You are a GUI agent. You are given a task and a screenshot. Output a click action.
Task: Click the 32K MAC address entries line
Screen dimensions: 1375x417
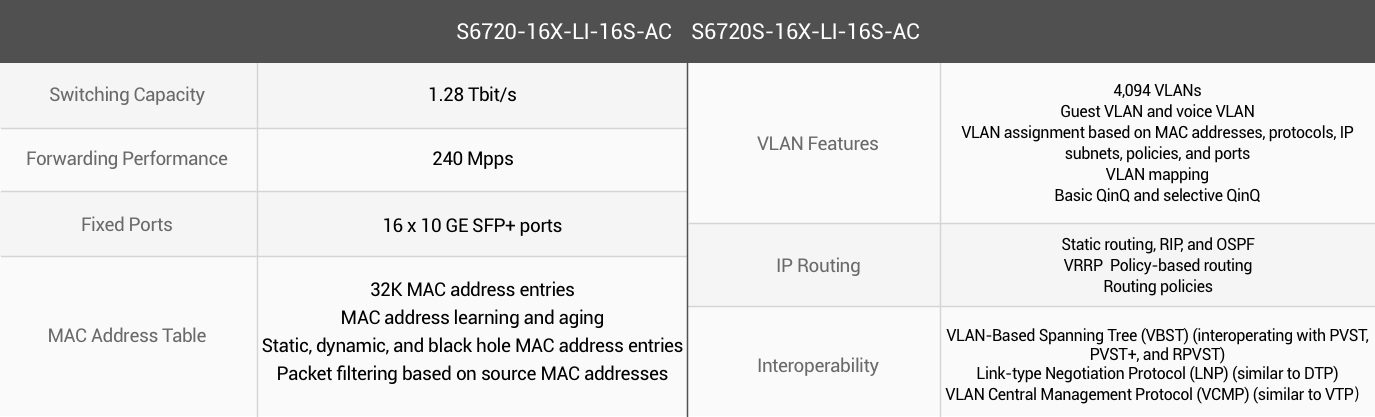point(472,290)
